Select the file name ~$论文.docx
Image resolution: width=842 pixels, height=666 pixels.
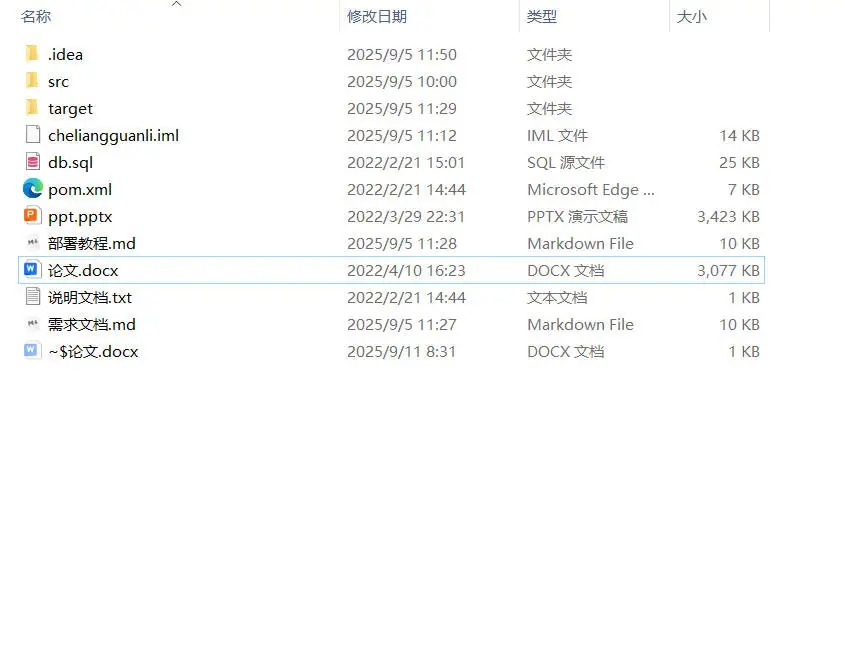(x=93, y=351)
